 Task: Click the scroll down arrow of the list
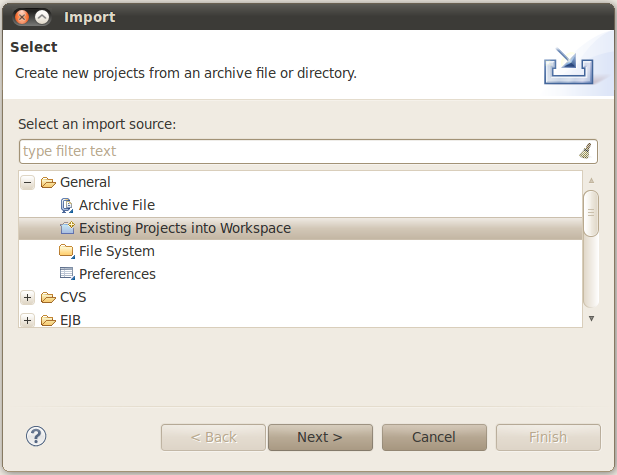pyautogui.click(x=591, y=318)
